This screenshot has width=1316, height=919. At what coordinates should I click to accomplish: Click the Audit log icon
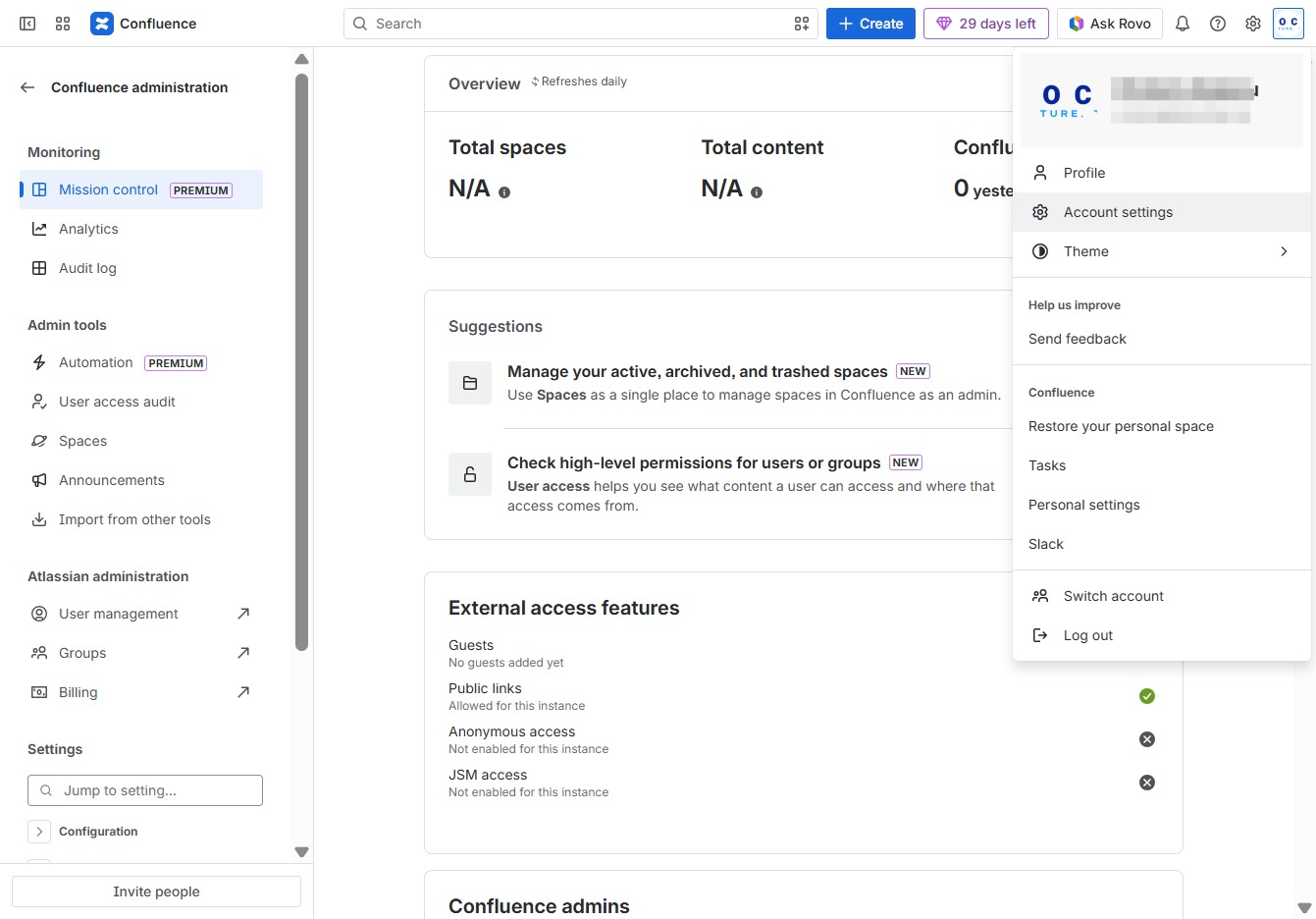pos(39,268)
